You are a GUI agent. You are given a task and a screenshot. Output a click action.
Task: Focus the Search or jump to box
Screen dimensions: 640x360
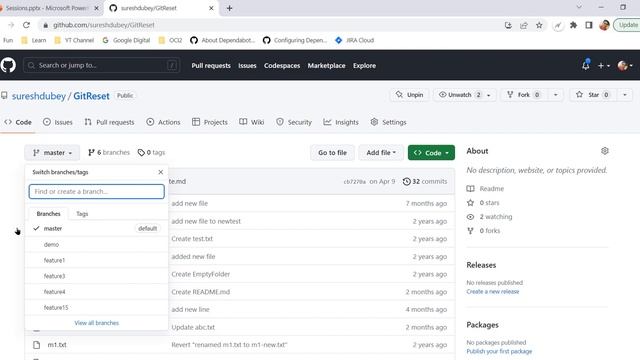(101, 65)
